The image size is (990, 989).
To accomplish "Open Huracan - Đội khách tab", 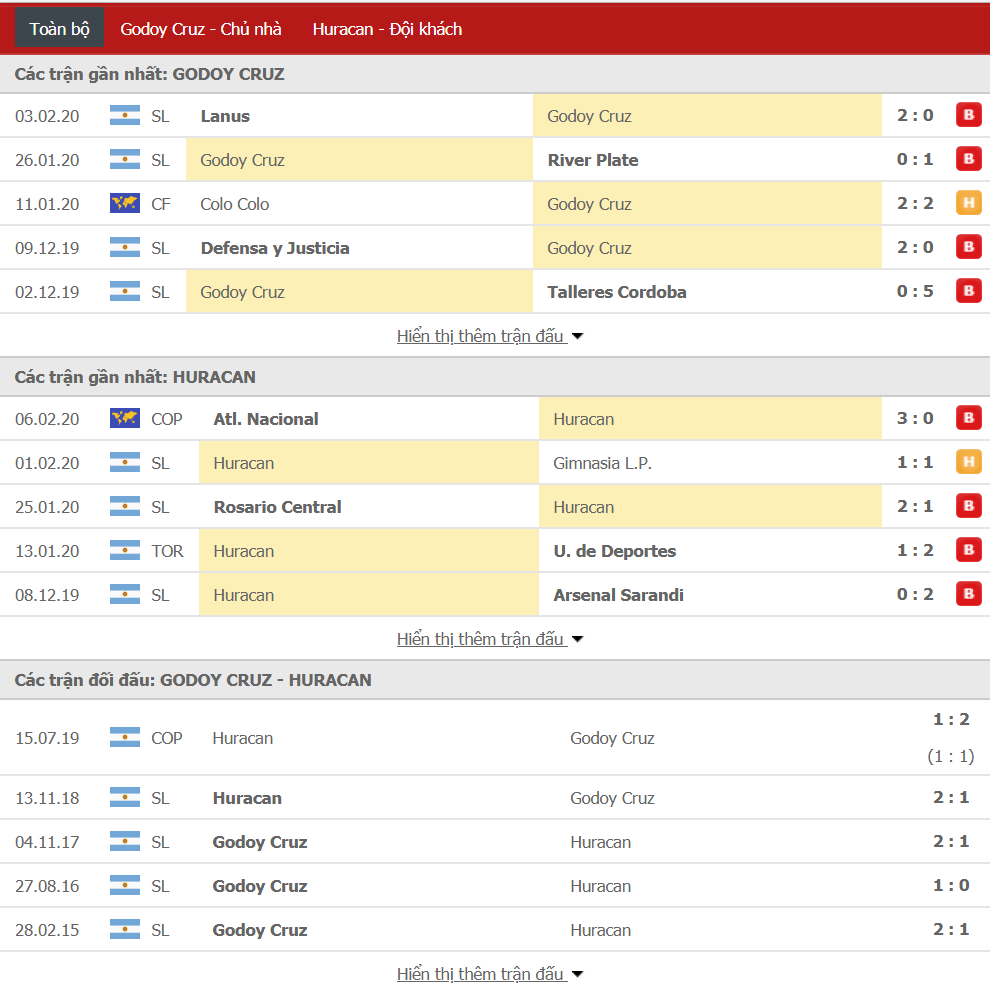I will (387, 29).
